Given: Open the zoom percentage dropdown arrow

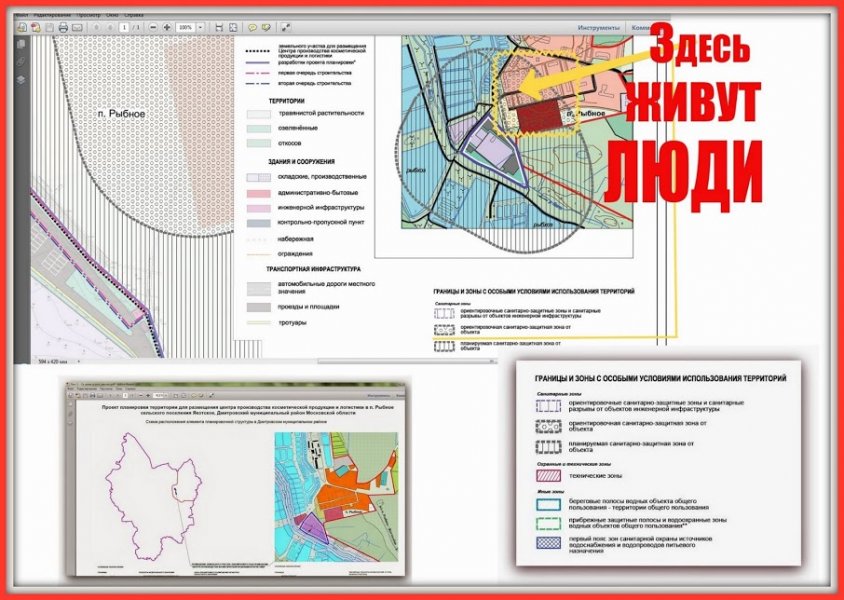Looking at the screenshot, I should coord(201,28).
